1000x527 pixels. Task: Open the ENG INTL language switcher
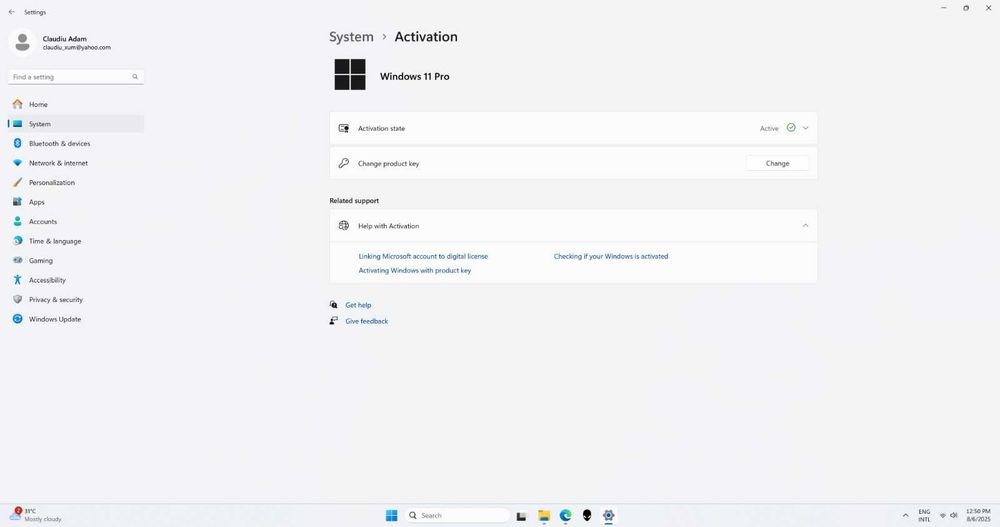[x=924, y=516]
